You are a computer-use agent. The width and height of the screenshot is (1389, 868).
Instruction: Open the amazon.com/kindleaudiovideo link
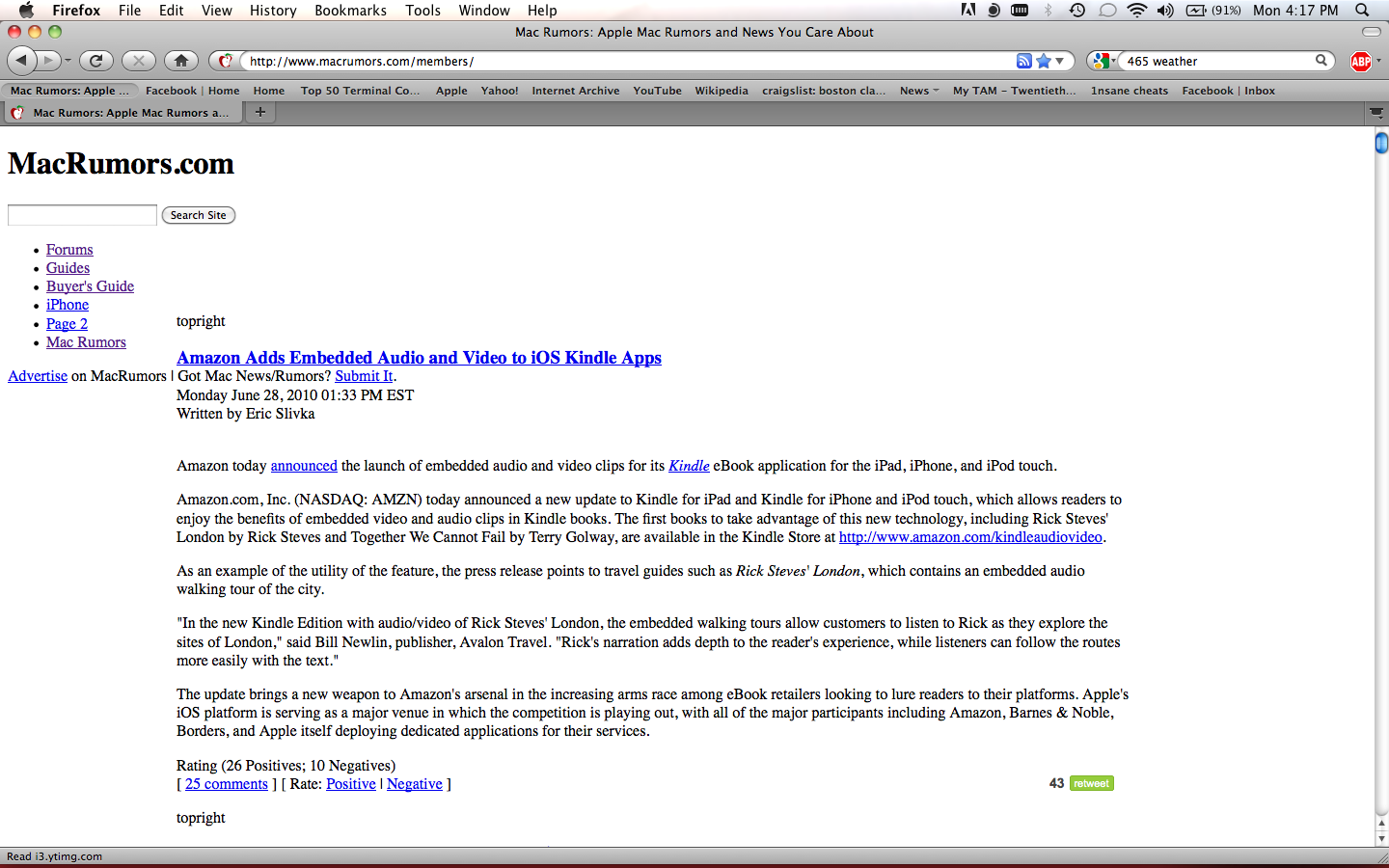coord(970,537)
